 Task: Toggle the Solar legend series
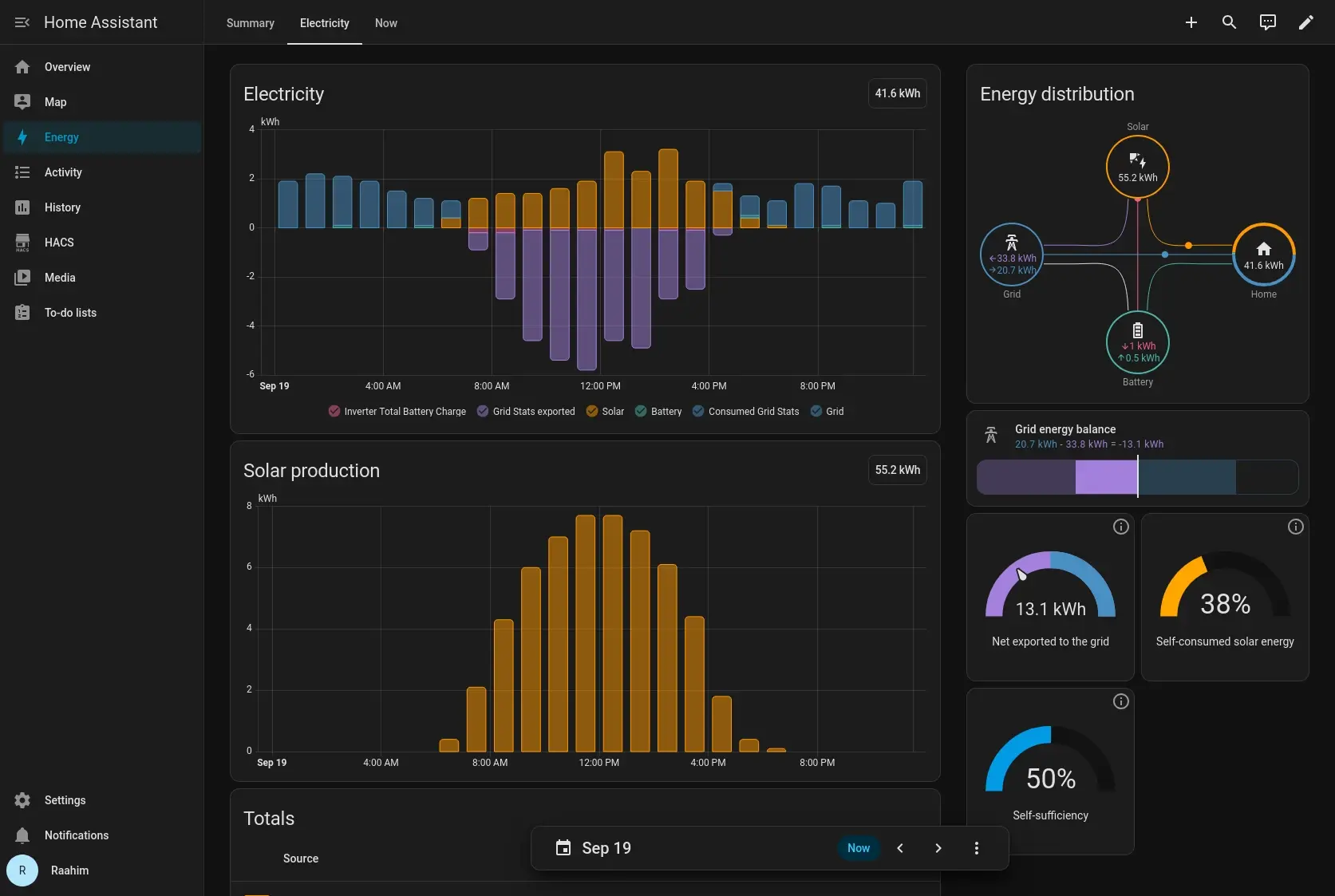(x=605, y=412)
